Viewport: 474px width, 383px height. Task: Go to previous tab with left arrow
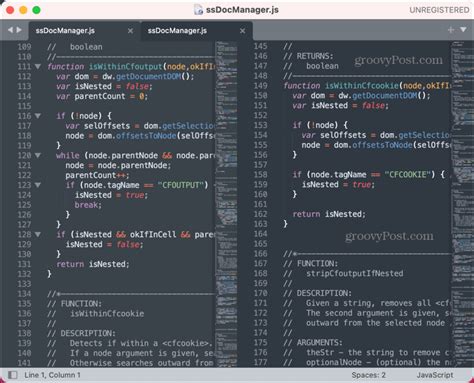[10, 30]
